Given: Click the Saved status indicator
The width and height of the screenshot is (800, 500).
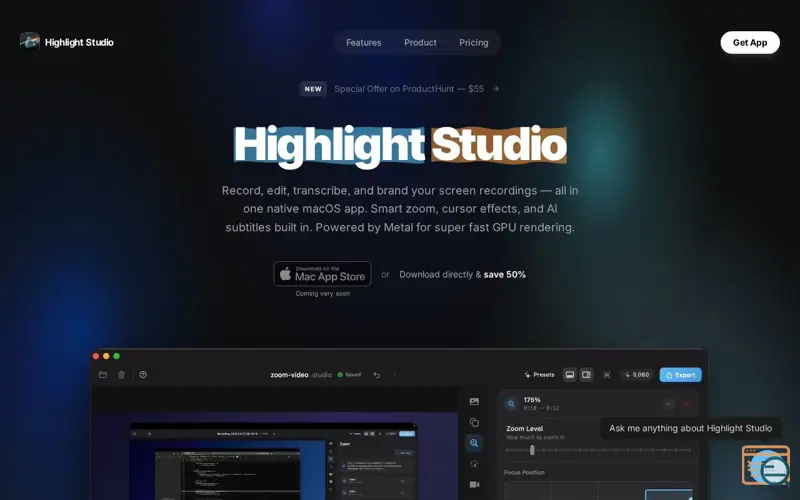Looking at the screenshot, I should (x=349, y=375).
